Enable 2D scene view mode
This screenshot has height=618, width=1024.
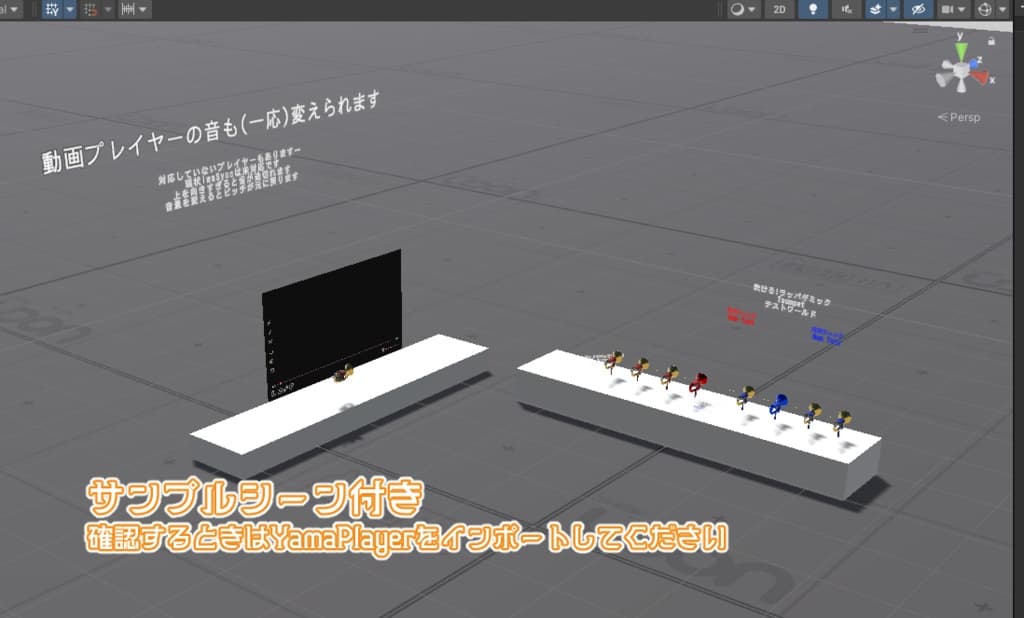click(x=779, y=10)
